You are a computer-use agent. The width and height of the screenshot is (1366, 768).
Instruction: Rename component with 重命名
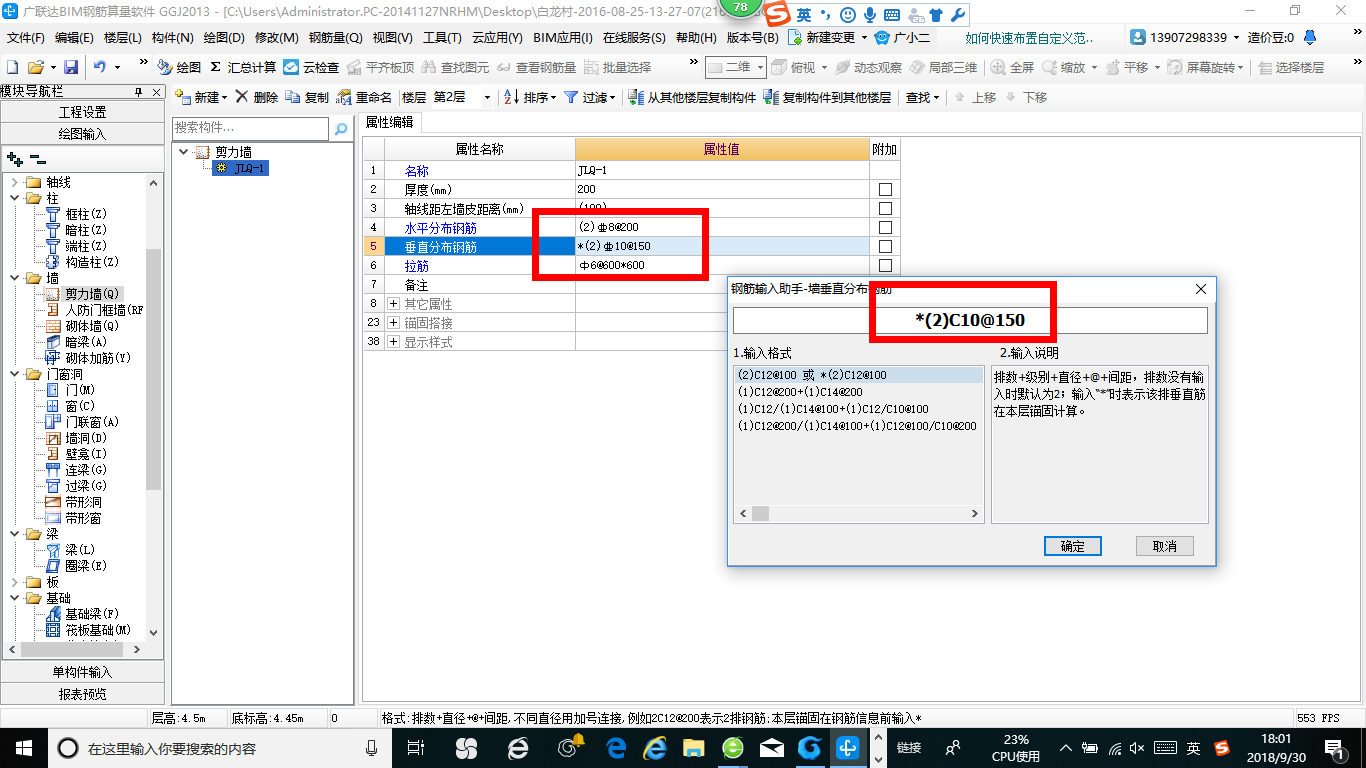point(364,97)
